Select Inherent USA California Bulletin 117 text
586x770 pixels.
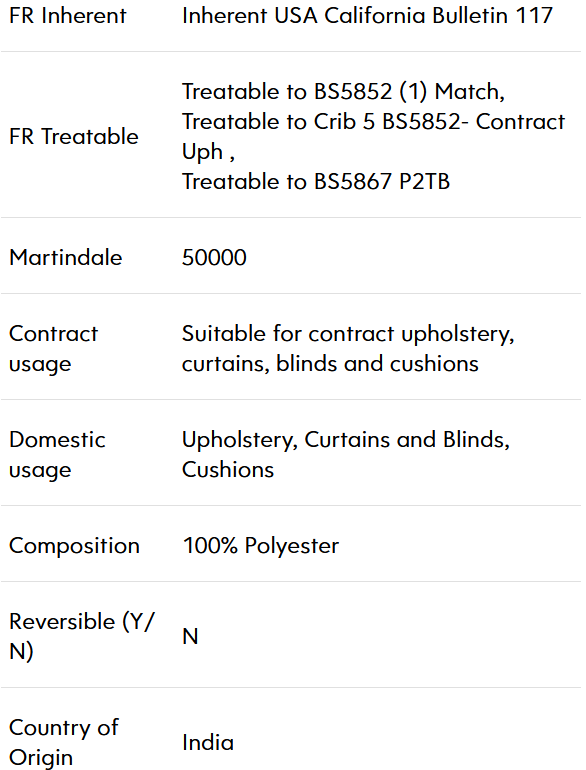click(x=367, y=16)
